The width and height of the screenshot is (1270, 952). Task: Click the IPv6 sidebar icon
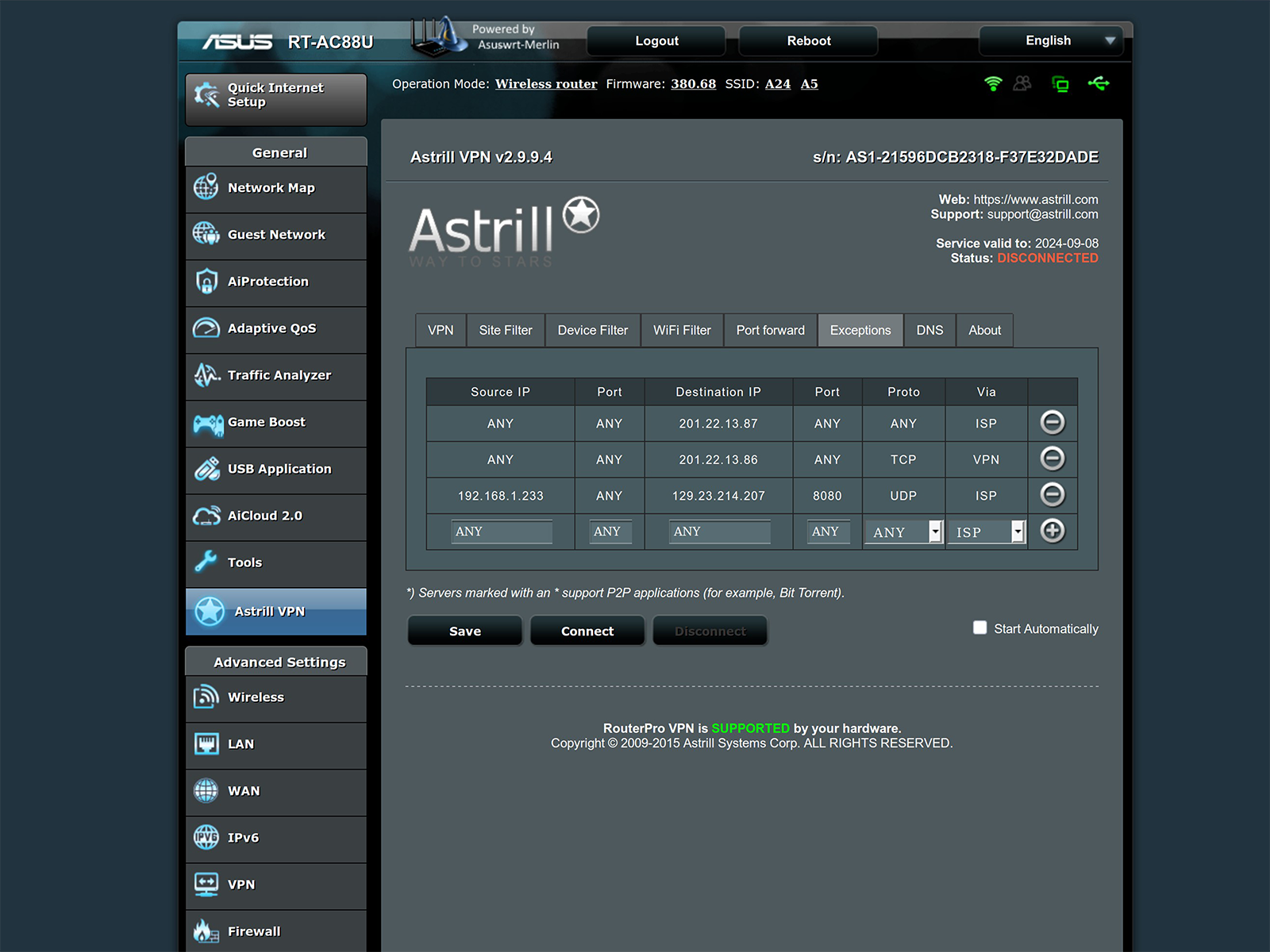[x=206, y=837]
